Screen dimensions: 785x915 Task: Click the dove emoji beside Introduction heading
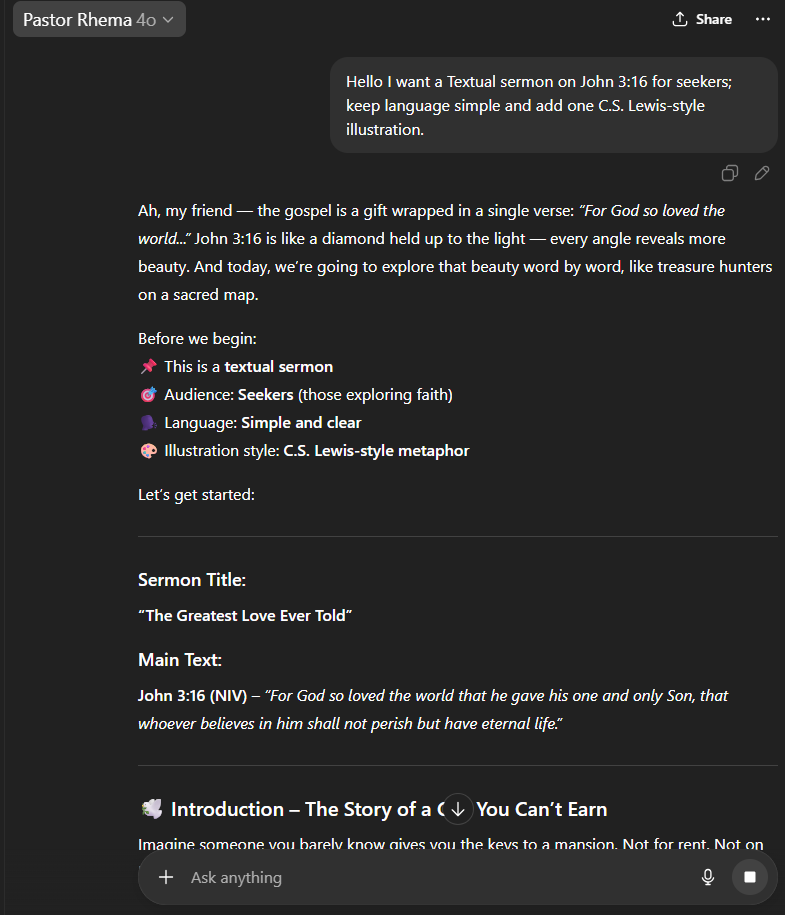point(151,809)
